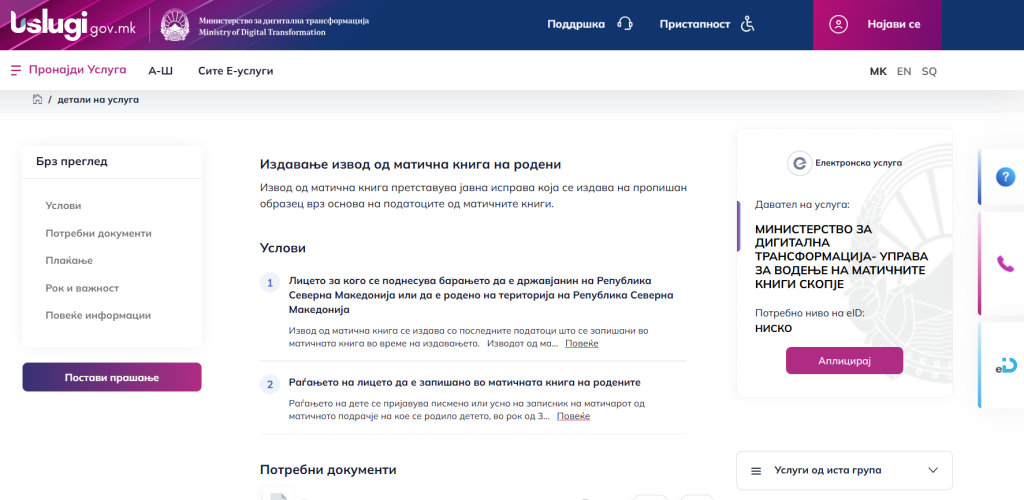The height and width of the screenshot is (500, 1024).
Task: Open the hamburger menu icon next to Пронајди Услуга
Action: (x=16, y=70)
